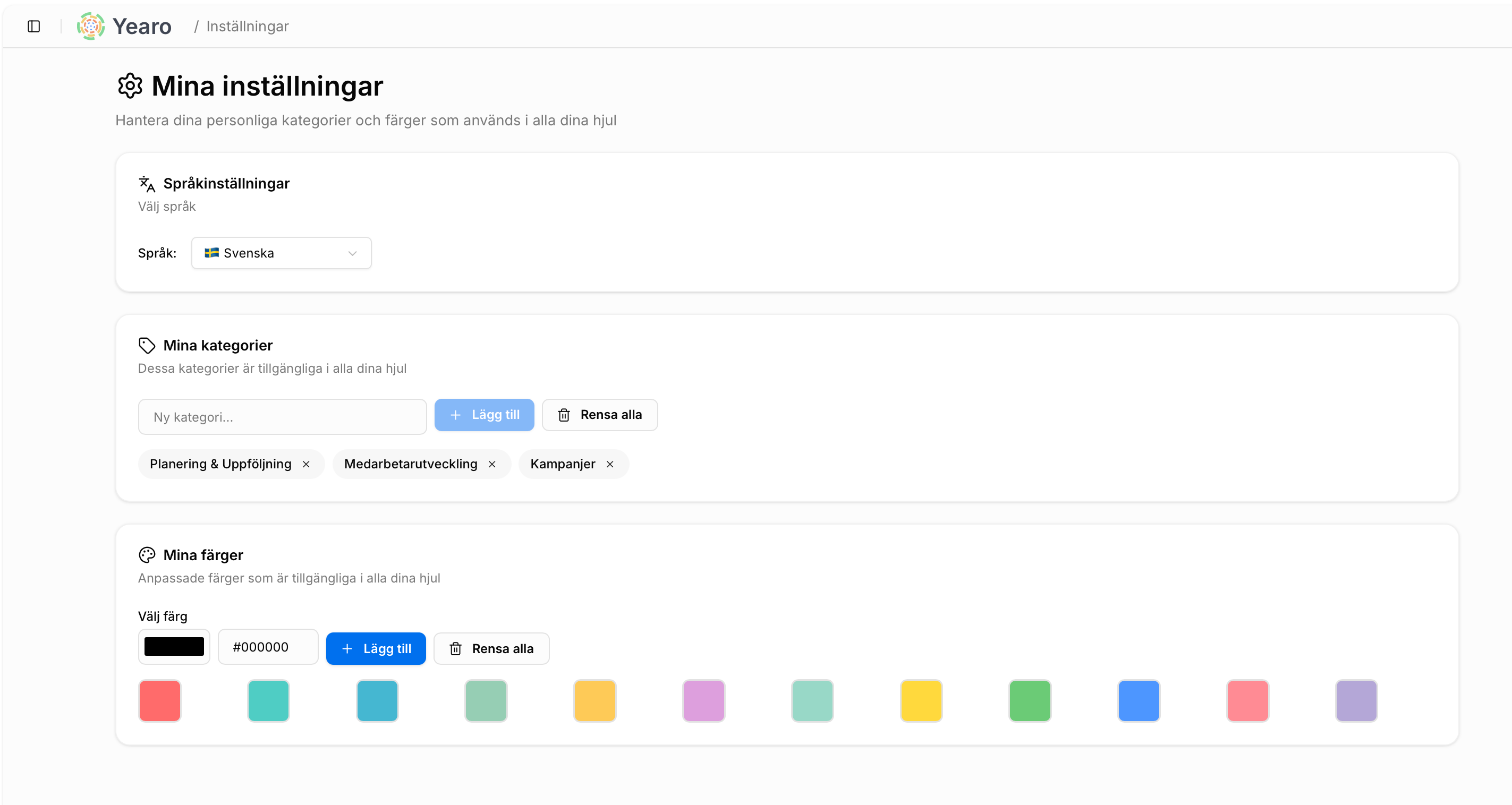Click Rensa alla in categories section

click(599, 415)
